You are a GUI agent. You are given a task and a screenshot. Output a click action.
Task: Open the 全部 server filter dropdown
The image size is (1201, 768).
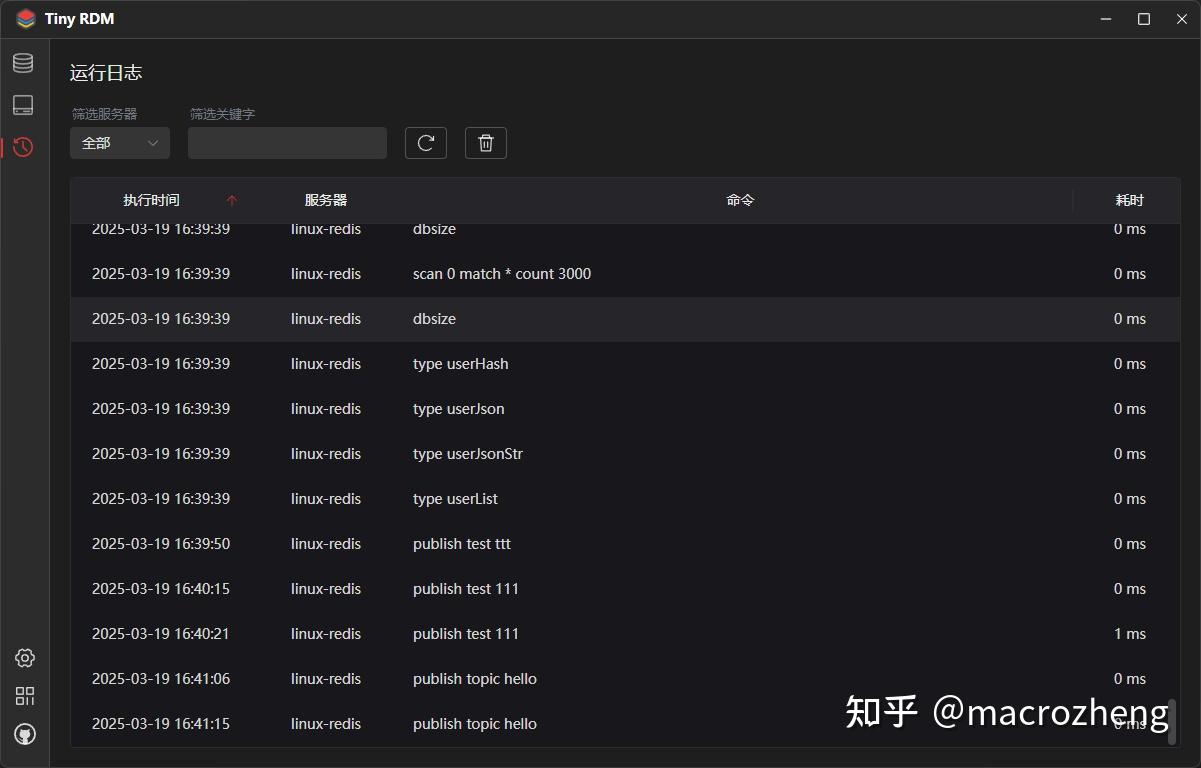(x=119, y=143)
